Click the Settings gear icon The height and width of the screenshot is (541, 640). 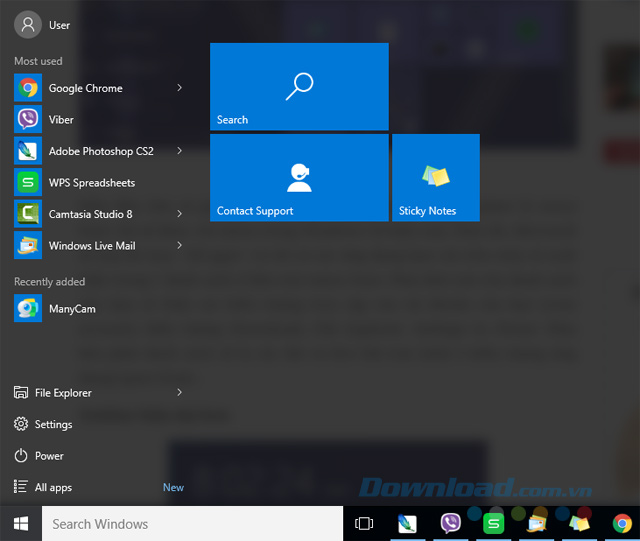point(21,424)
